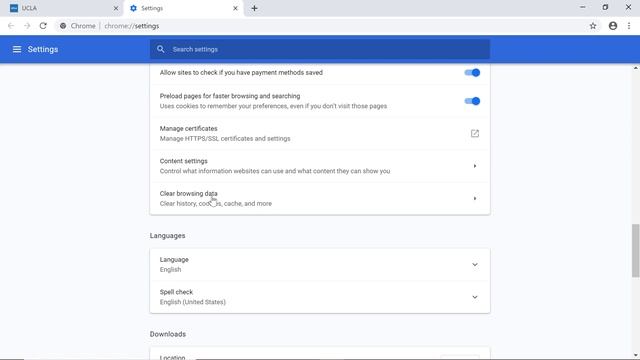
Task: Reload the current page
Action: pos(43,26)
